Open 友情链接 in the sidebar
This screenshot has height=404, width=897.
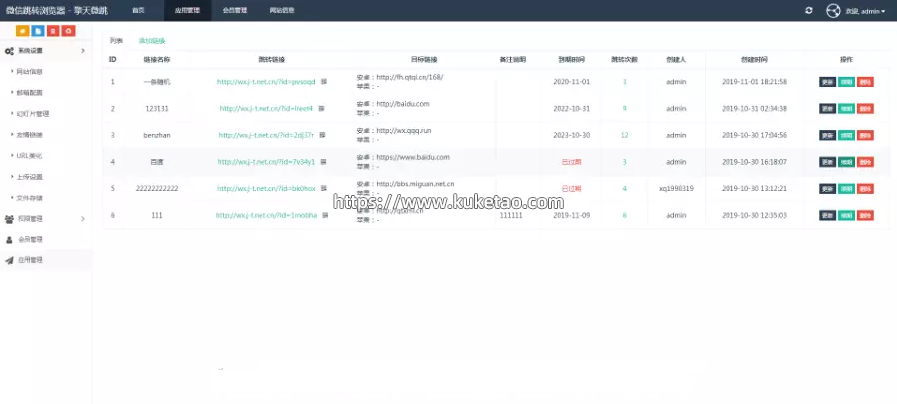(30, 135)
